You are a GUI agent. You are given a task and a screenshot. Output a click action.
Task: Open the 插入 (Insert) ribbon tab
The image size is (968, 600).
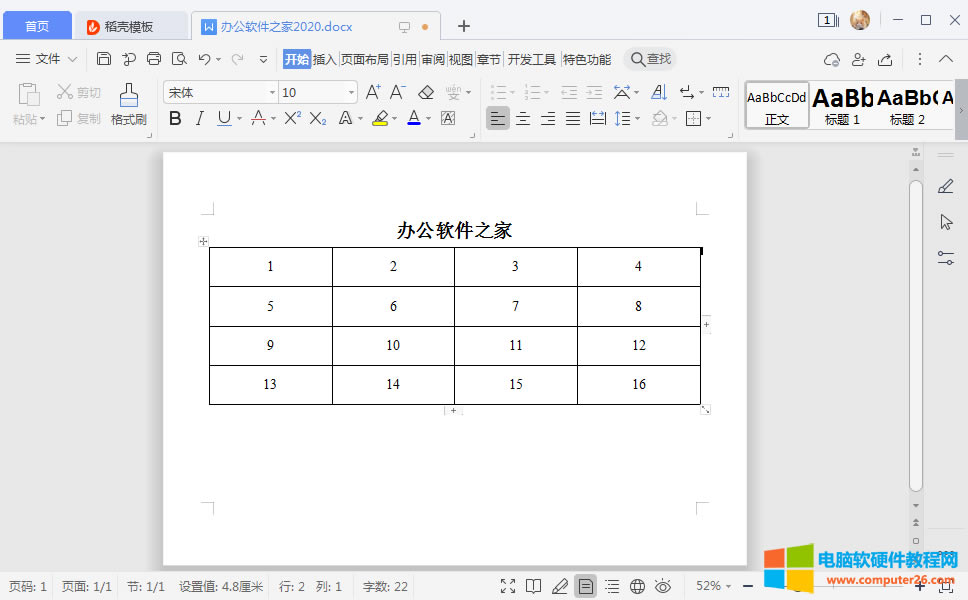(x=325, y=60)
